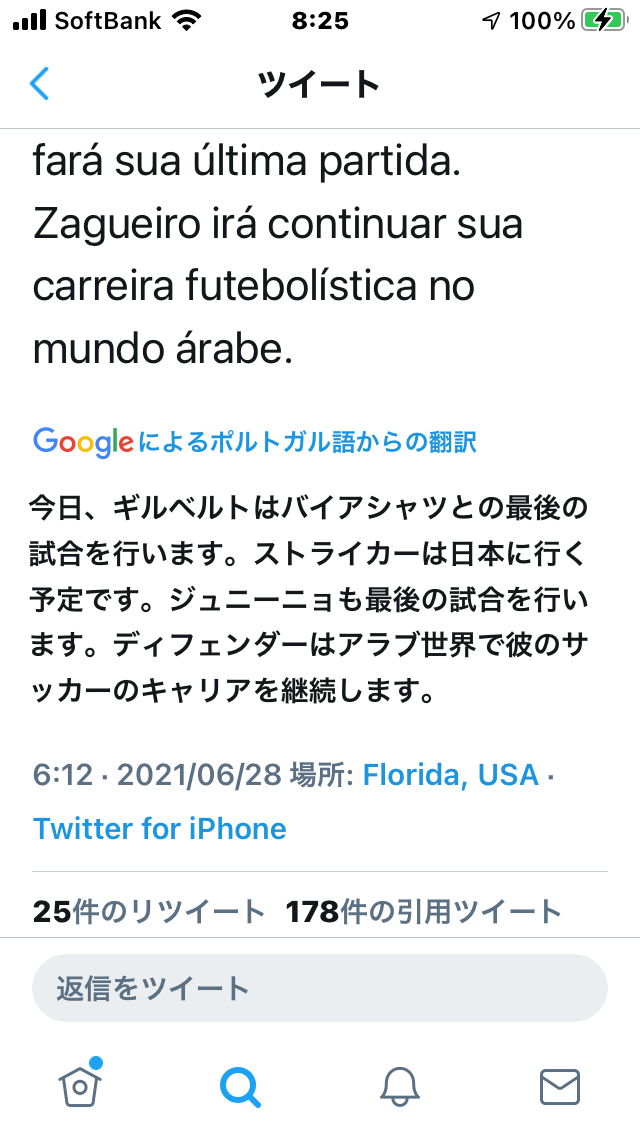Open the Notifications bell tab

click(x=399, y=1086)
